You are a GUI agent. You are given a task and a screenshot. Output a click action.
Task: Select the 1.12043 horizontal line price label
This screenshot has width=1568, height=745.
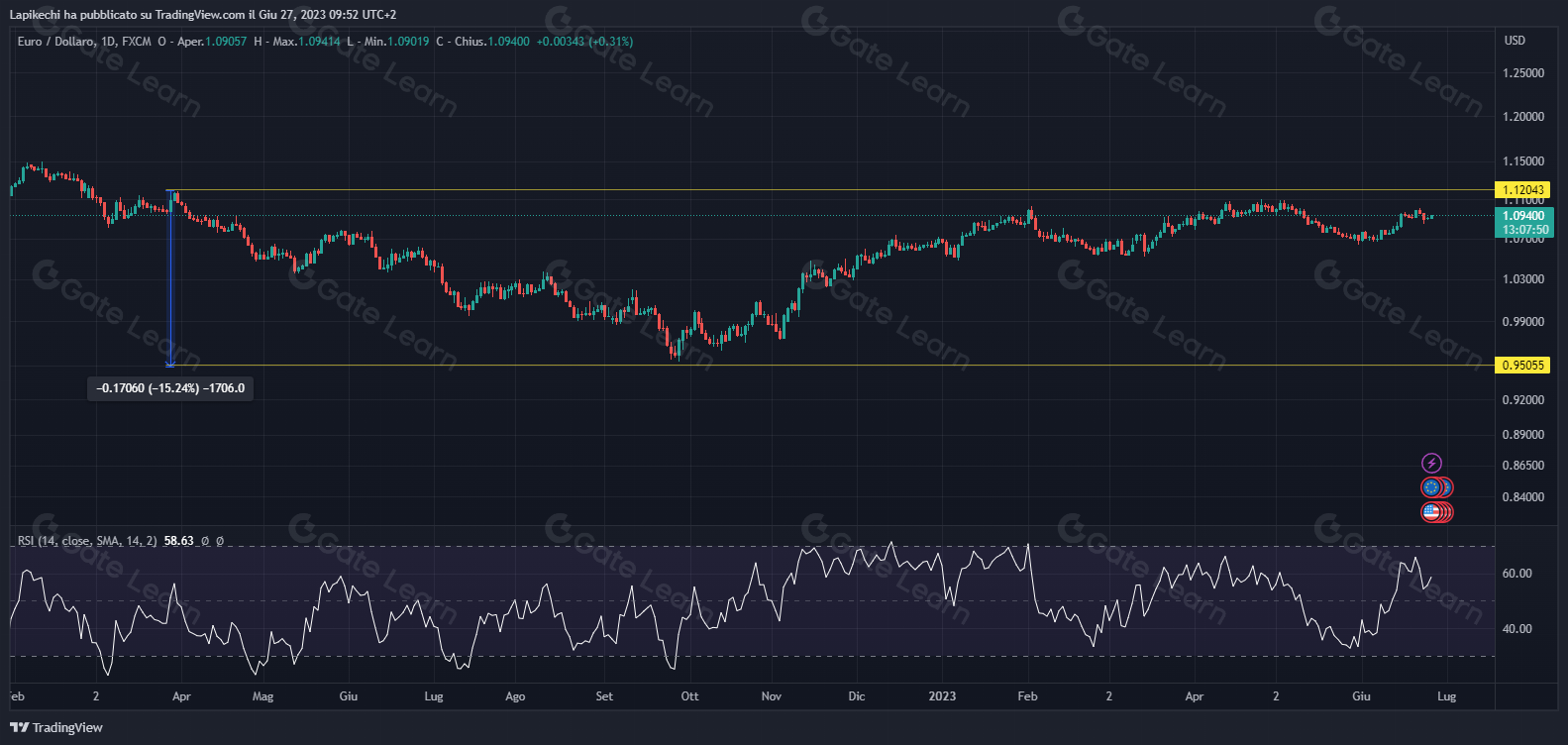tap(1522, 189)
